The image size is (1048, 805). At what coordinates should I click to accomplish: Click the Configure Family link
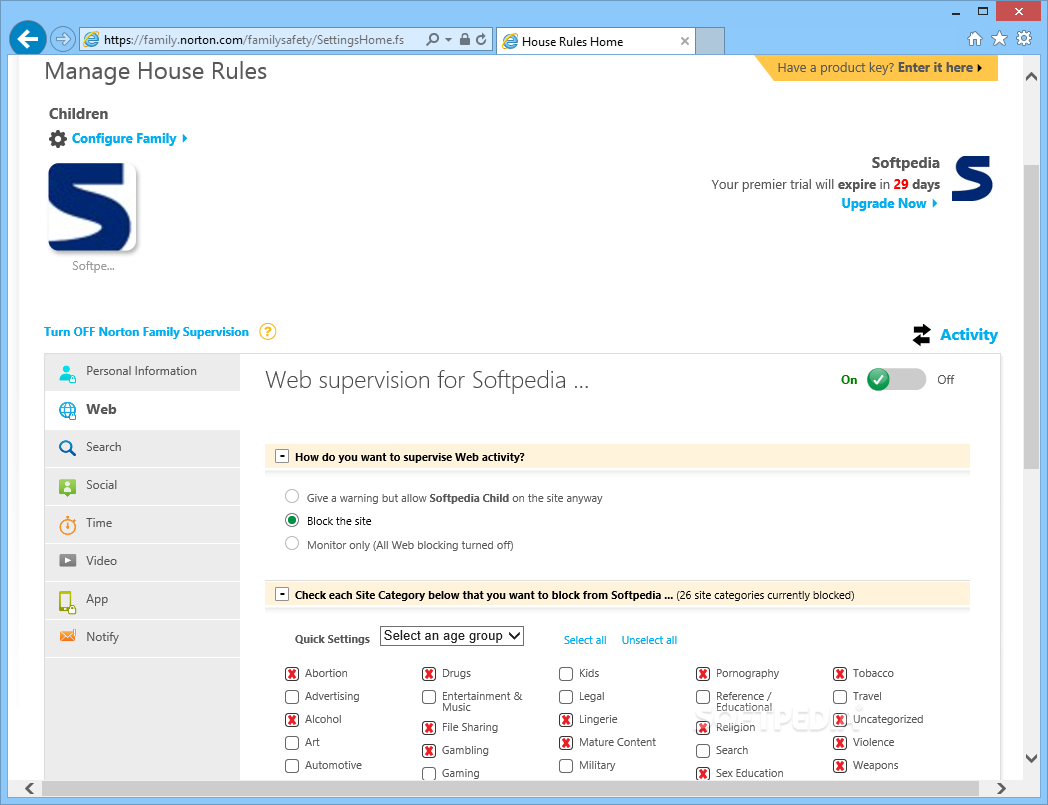tap(130, 138)
